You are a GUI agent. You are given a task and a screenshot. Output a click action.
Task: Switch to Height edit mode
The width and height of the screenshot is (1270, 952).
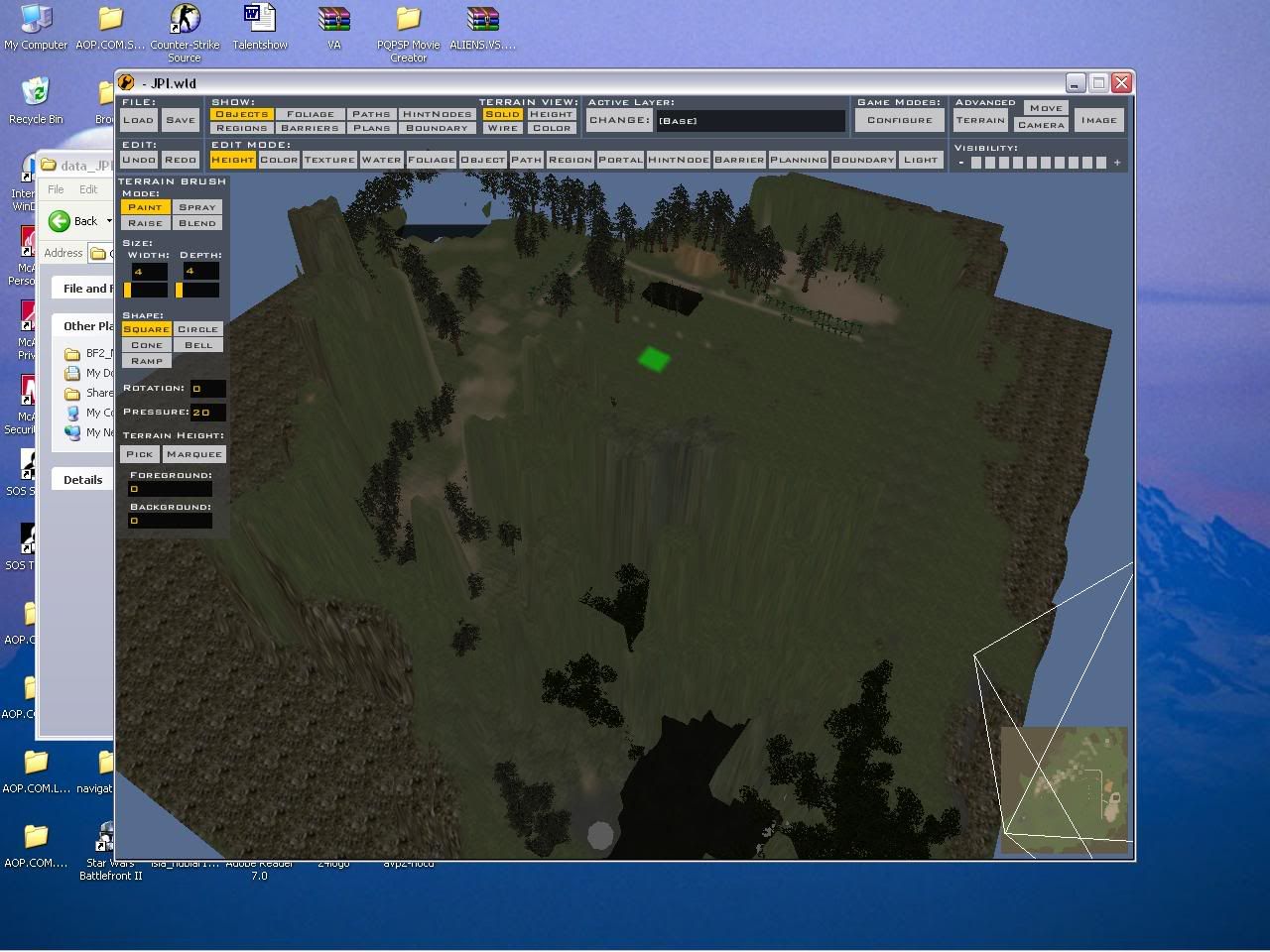click(x=233, y=160)
